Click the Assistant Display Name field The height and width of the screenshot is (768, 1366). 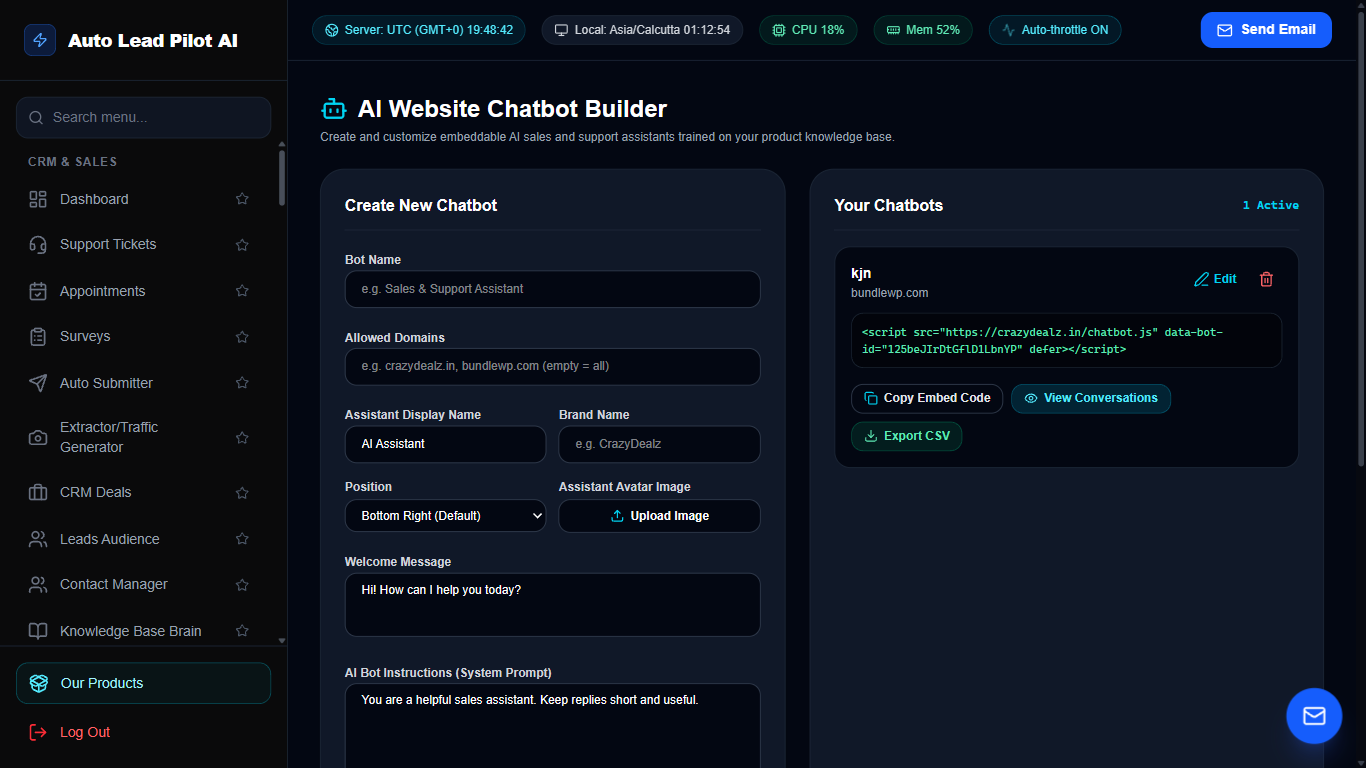tap(446, 444)
